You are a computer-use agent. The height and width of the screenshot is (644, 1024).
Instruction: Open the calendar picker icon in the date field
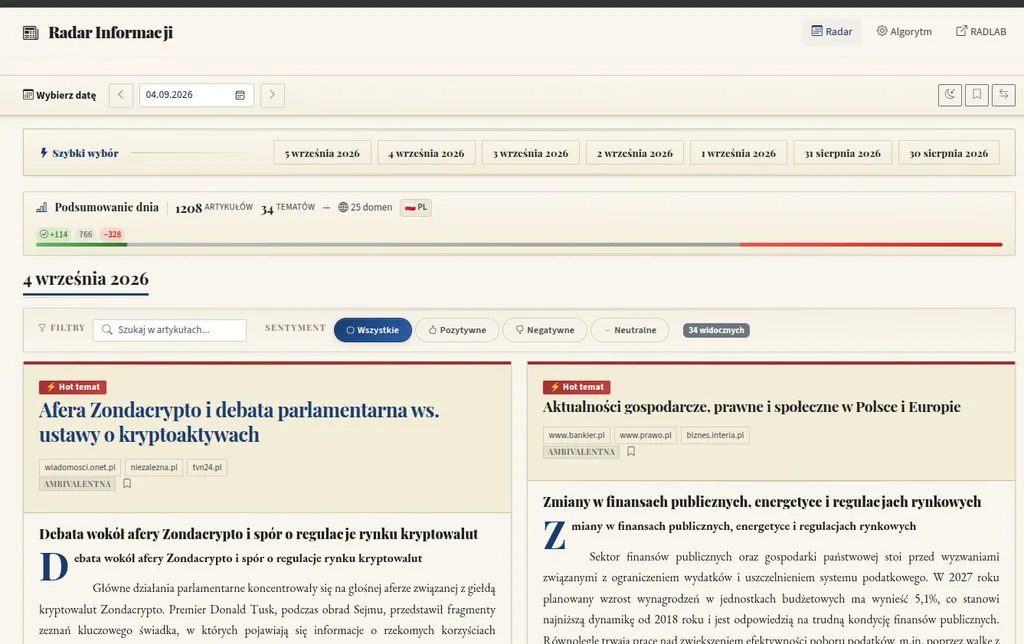tap(240, 95)
